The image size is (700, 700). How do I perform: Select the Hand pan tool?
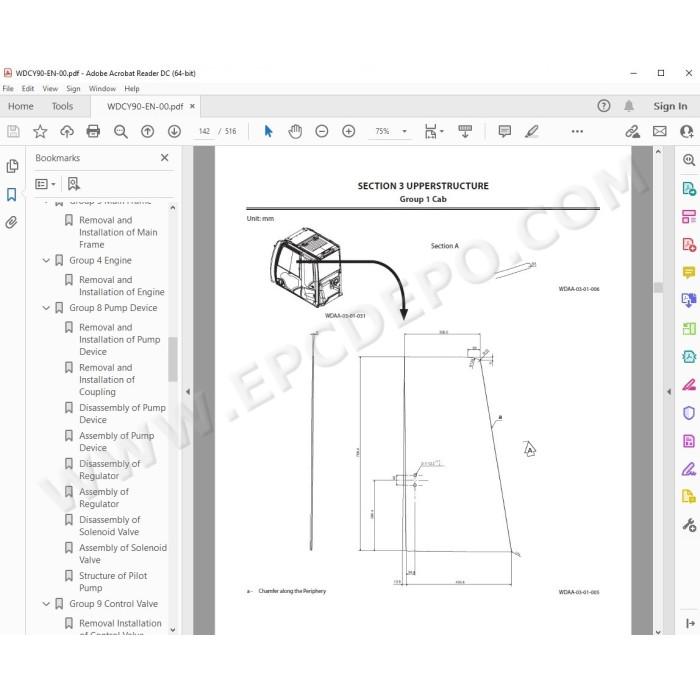[295, 131]
